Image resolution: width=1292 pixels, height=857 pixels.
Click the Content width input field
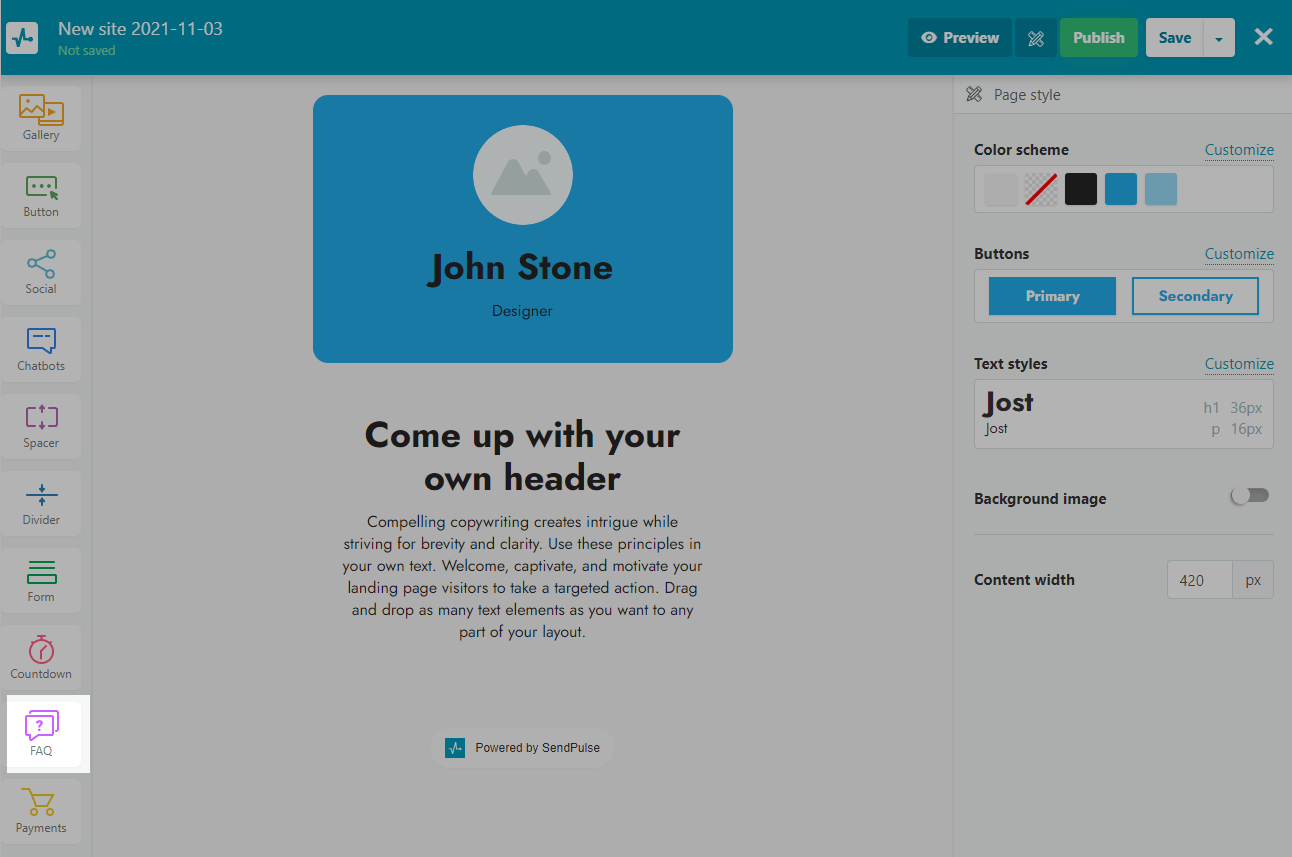point(1199,580)
